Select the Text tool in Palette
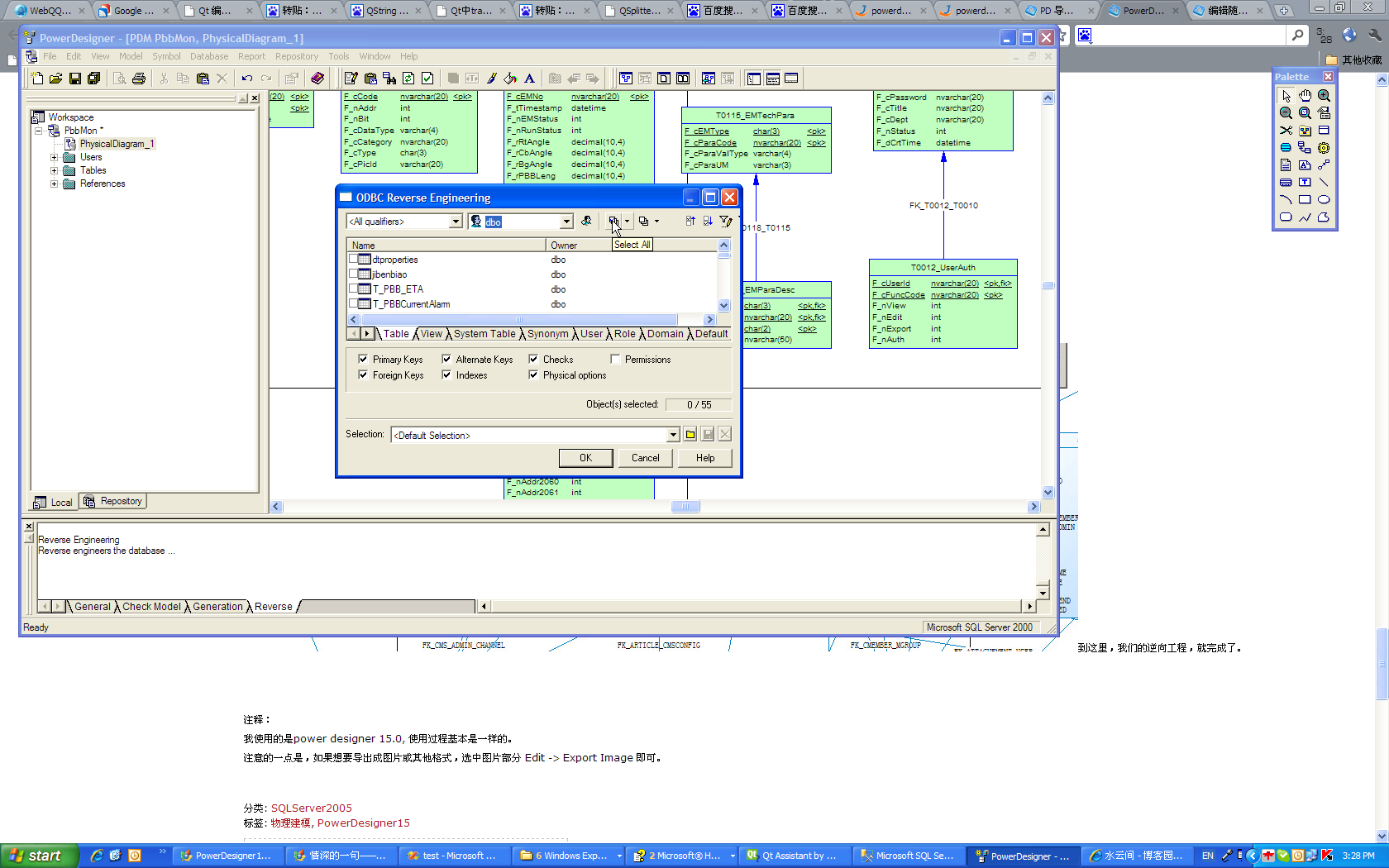The height and width of the screenshot is (868, 1389). (1305, 182)
